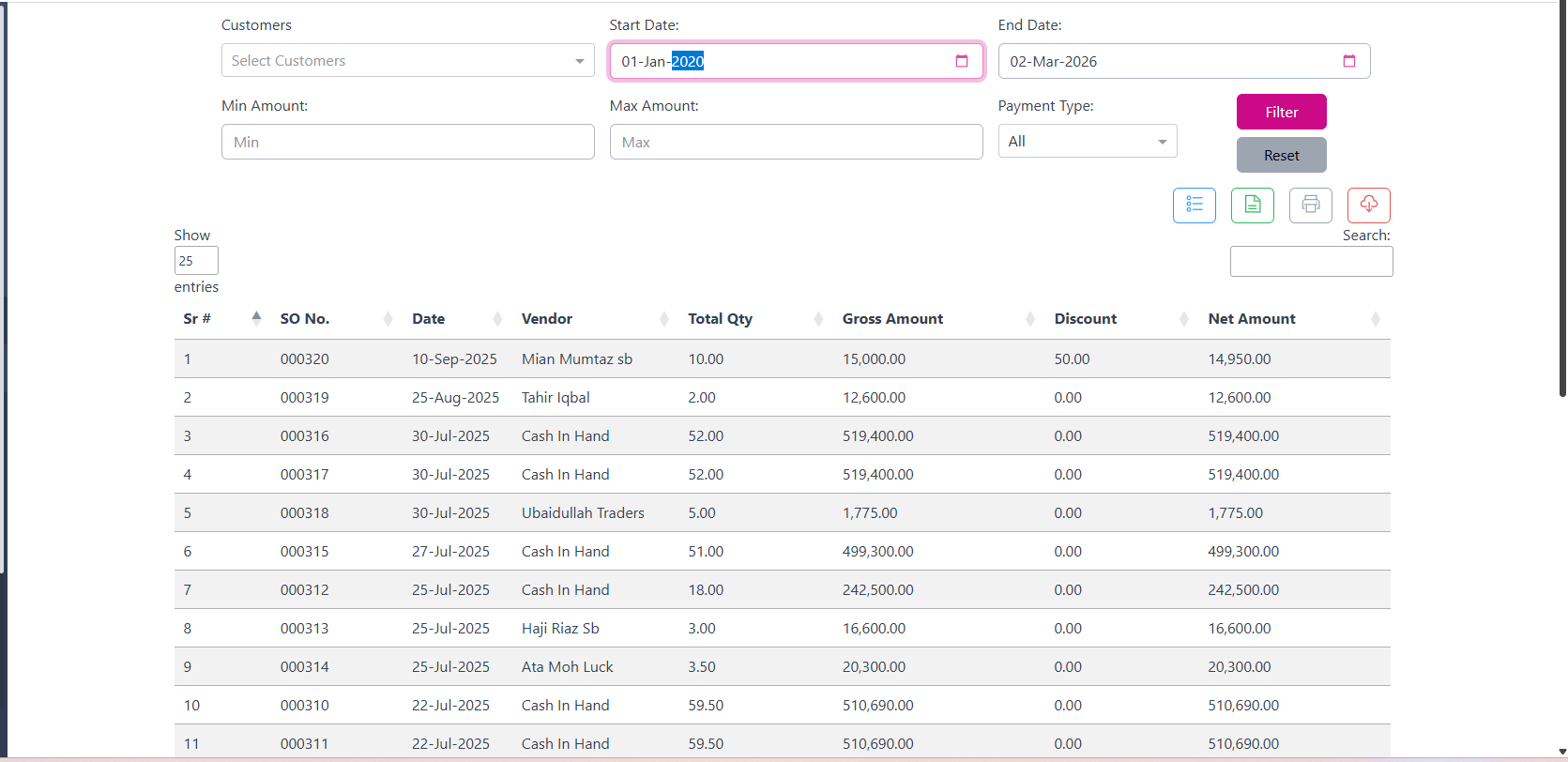Click gross amount 20,300.00
Image resolution: width=1568 pixels, height=762 pixels.
point(874,667)
